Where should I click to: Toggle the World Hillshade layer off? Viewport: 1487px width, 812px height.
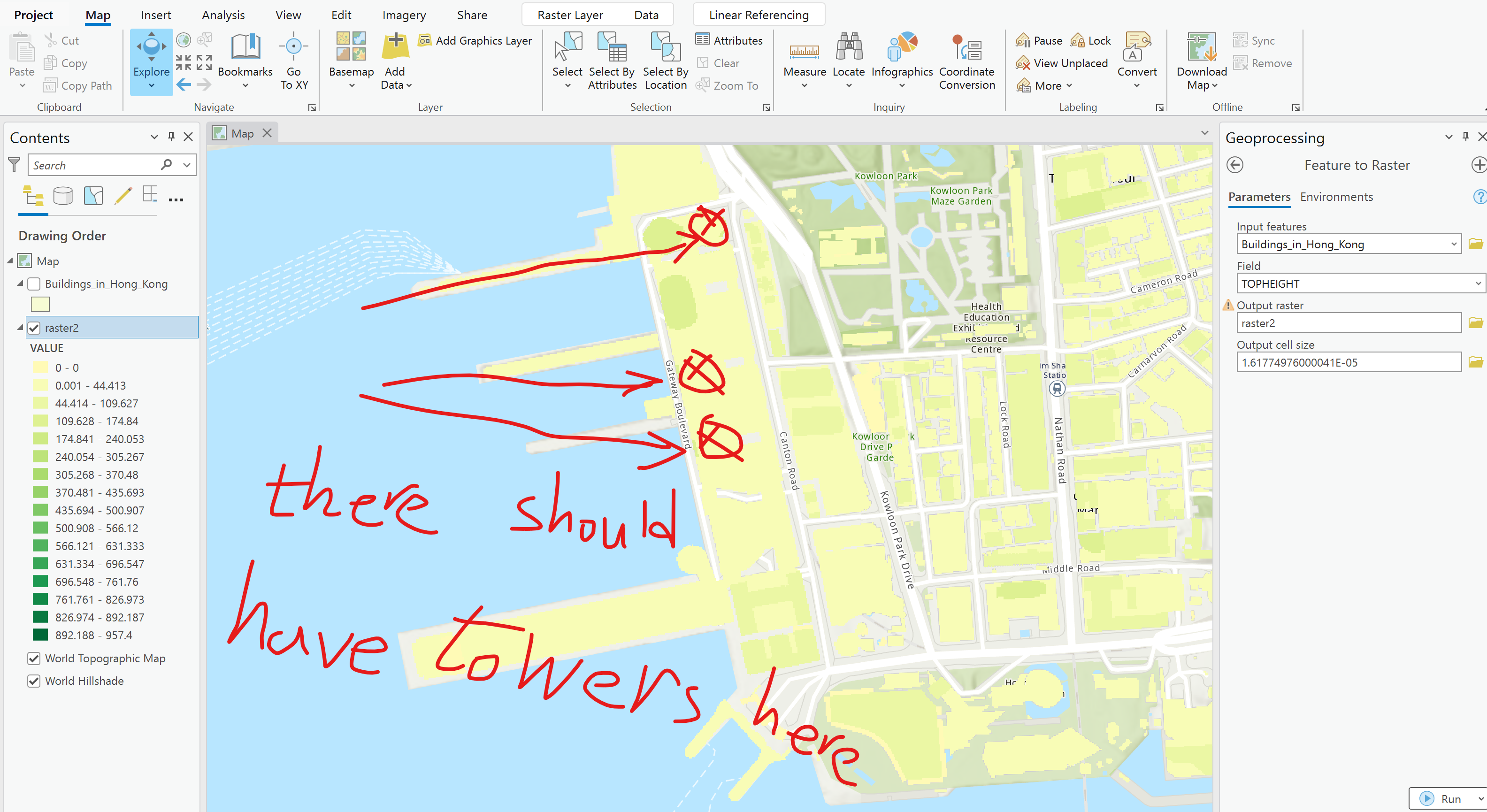click(34, 681)
